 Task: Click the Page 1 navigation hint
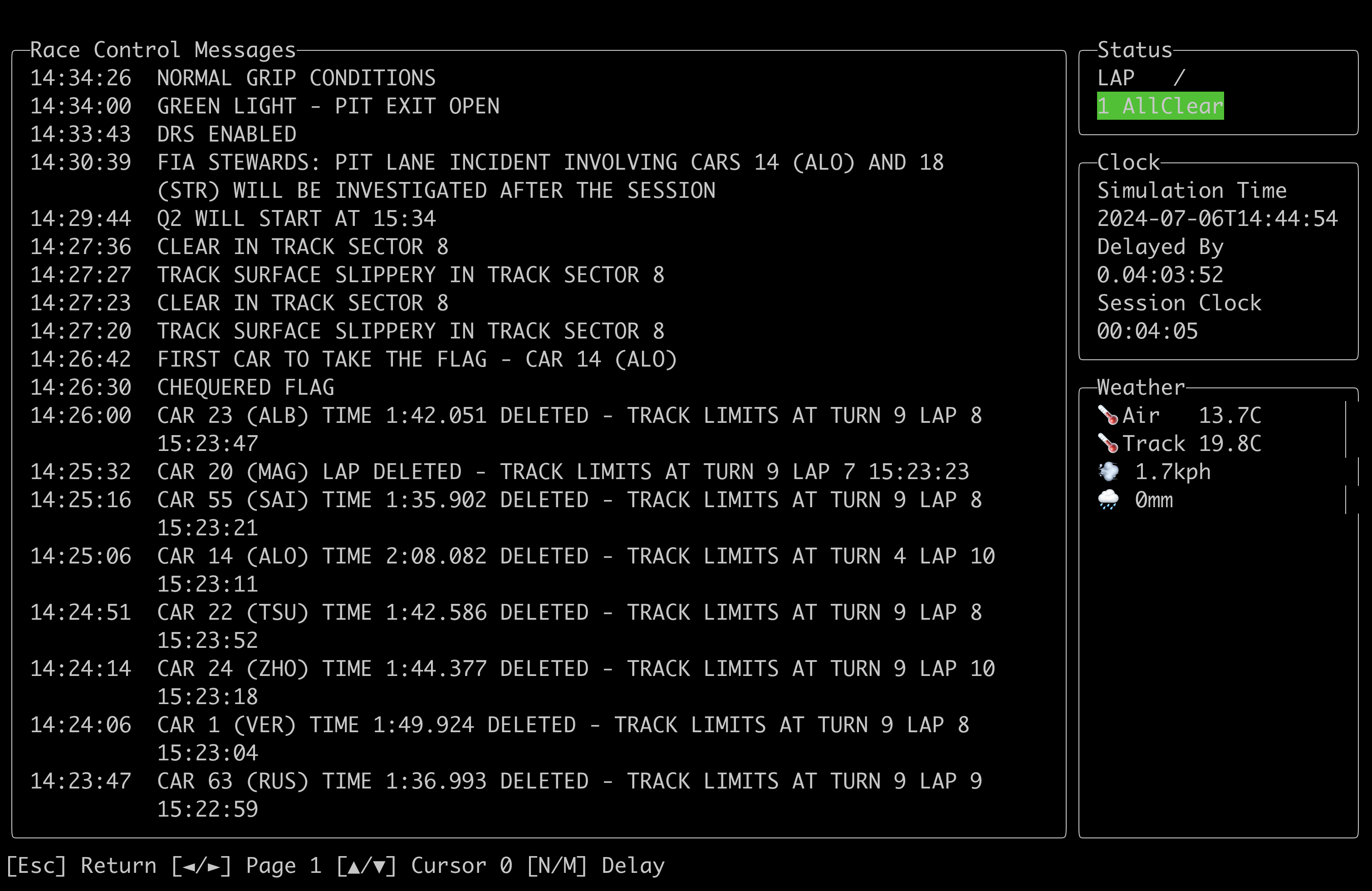pos(246,866)
